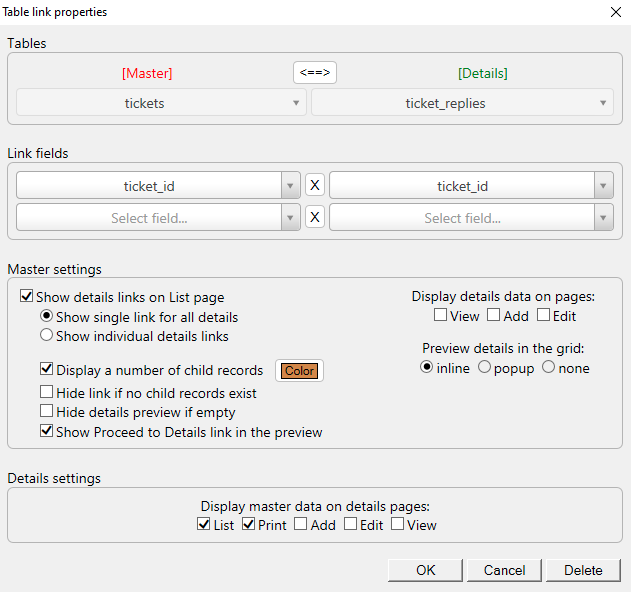The width and height of the screenshot is (631, 592).
Task: Toggle Display a number of child records
Action: (47, 370)
